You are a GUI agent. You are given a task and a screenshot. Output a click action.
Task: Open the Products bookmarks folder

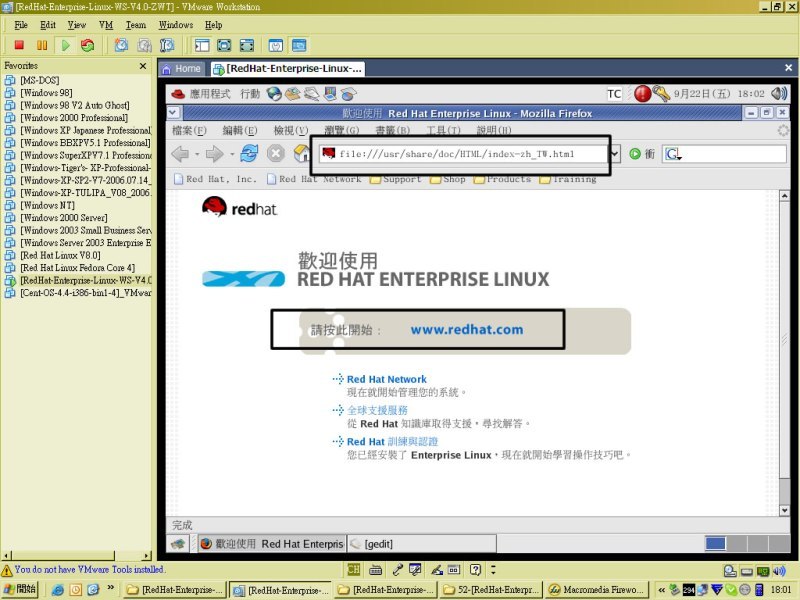click(503, 179)
